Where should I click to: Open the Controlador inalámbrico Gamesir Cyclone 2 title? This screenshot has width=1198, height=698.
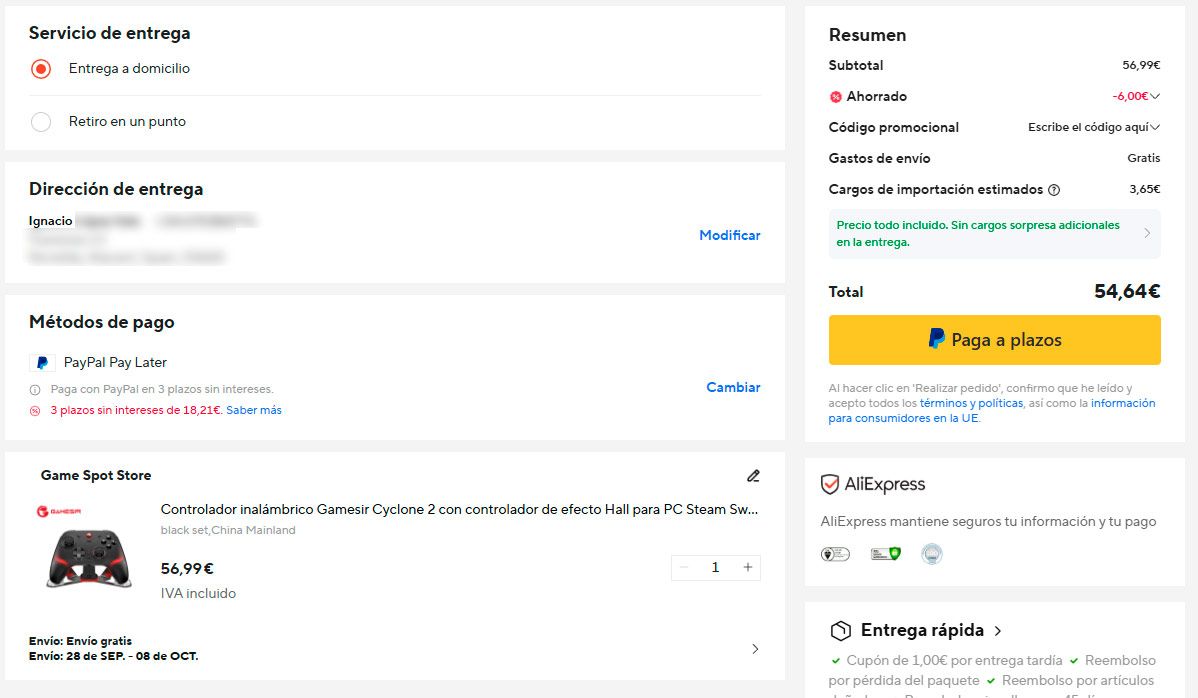[x=459, y=509]
